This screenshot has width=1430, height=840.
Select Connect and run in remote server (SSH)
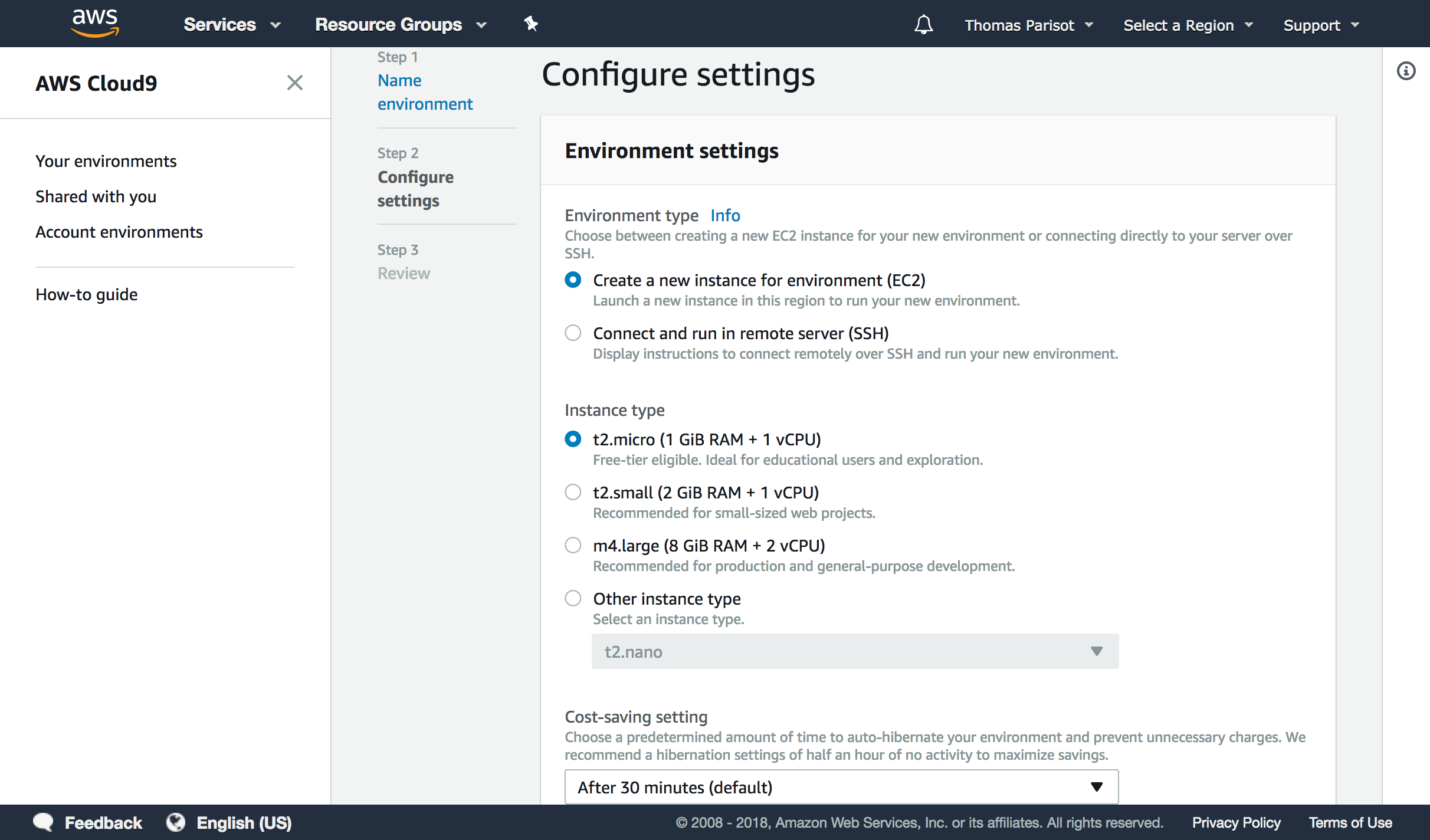pos(573,333)
